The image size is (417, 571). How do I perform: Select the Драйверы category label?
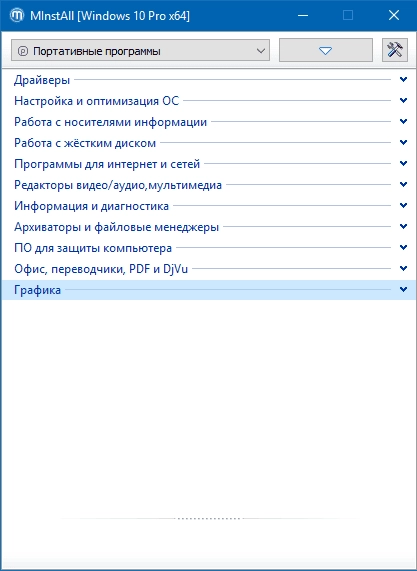(x=42, y=80)
